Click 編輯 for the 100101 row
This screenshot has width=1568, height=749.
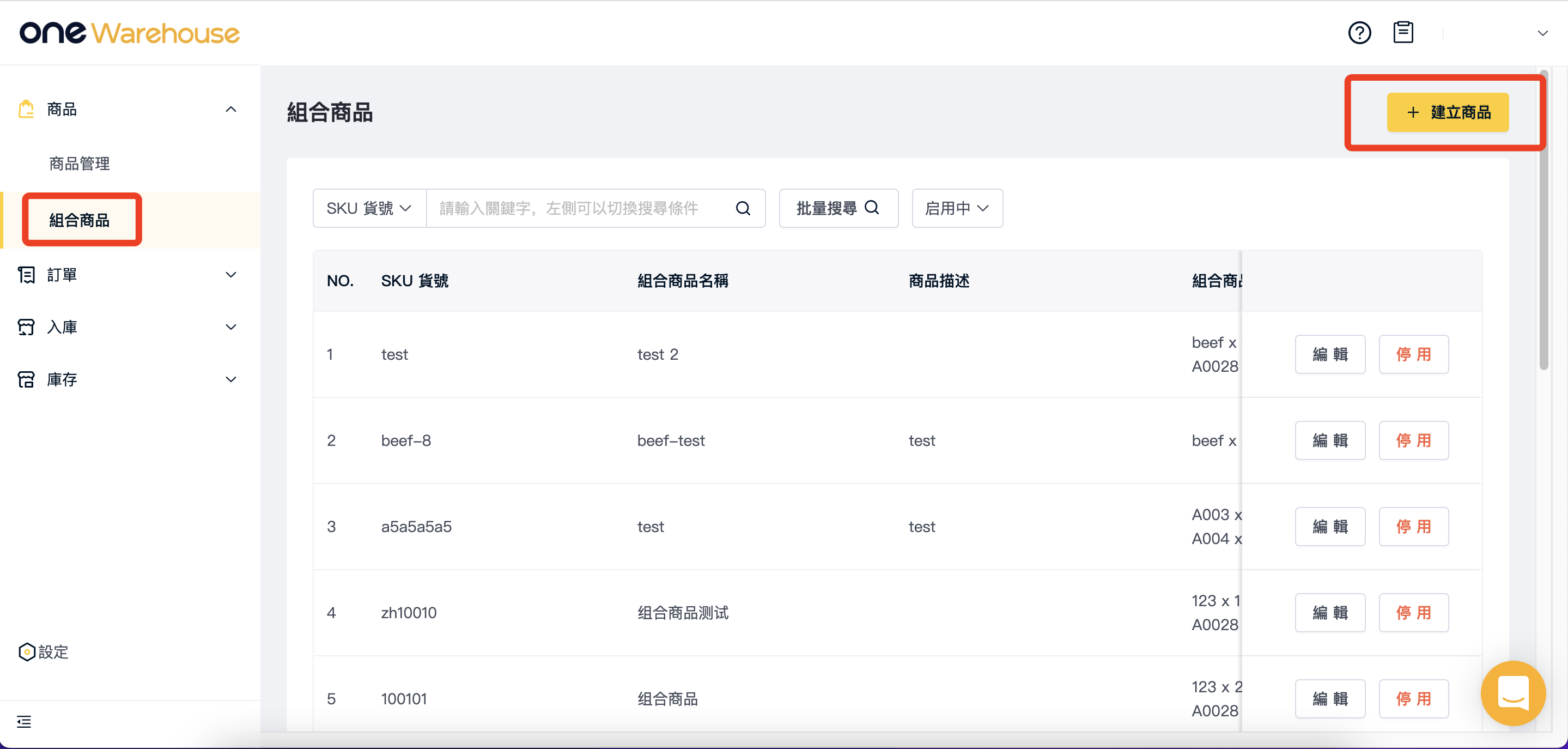click(1330, 699)
